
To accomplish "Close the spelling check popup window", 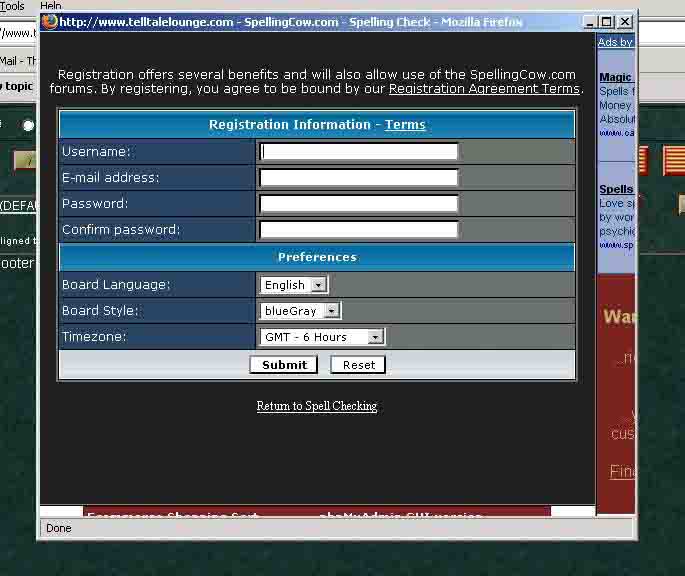I will click(x=625, y=22).
